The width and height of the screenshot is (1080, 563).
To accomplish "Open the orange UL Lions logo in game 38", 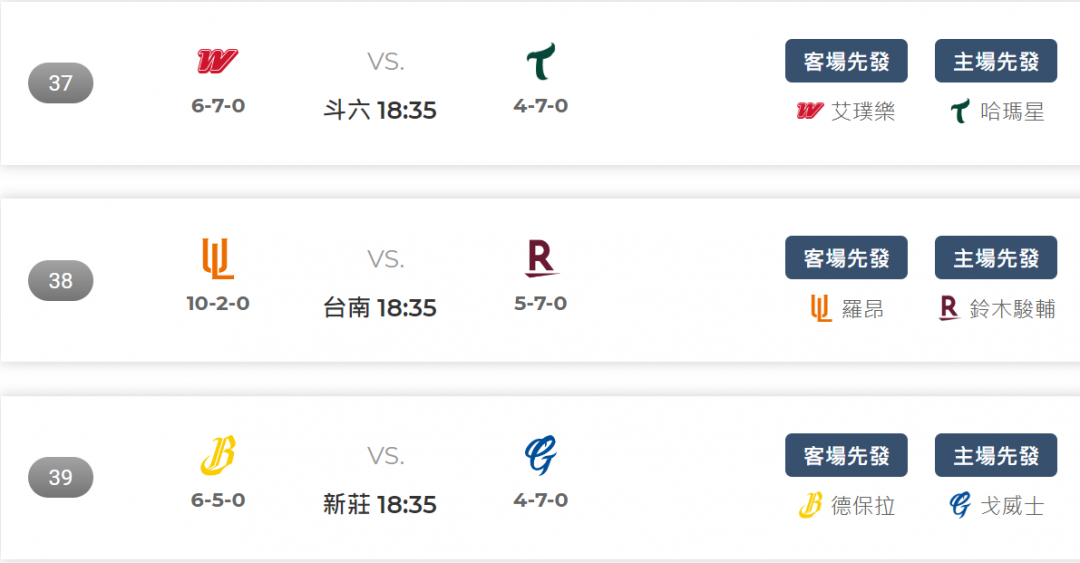I will pyautogui.click(x=218, y=258).
